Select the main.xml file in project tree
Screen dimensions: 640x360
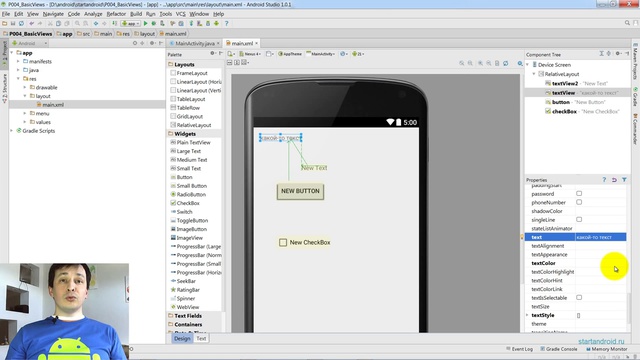(x=53, y=105)
